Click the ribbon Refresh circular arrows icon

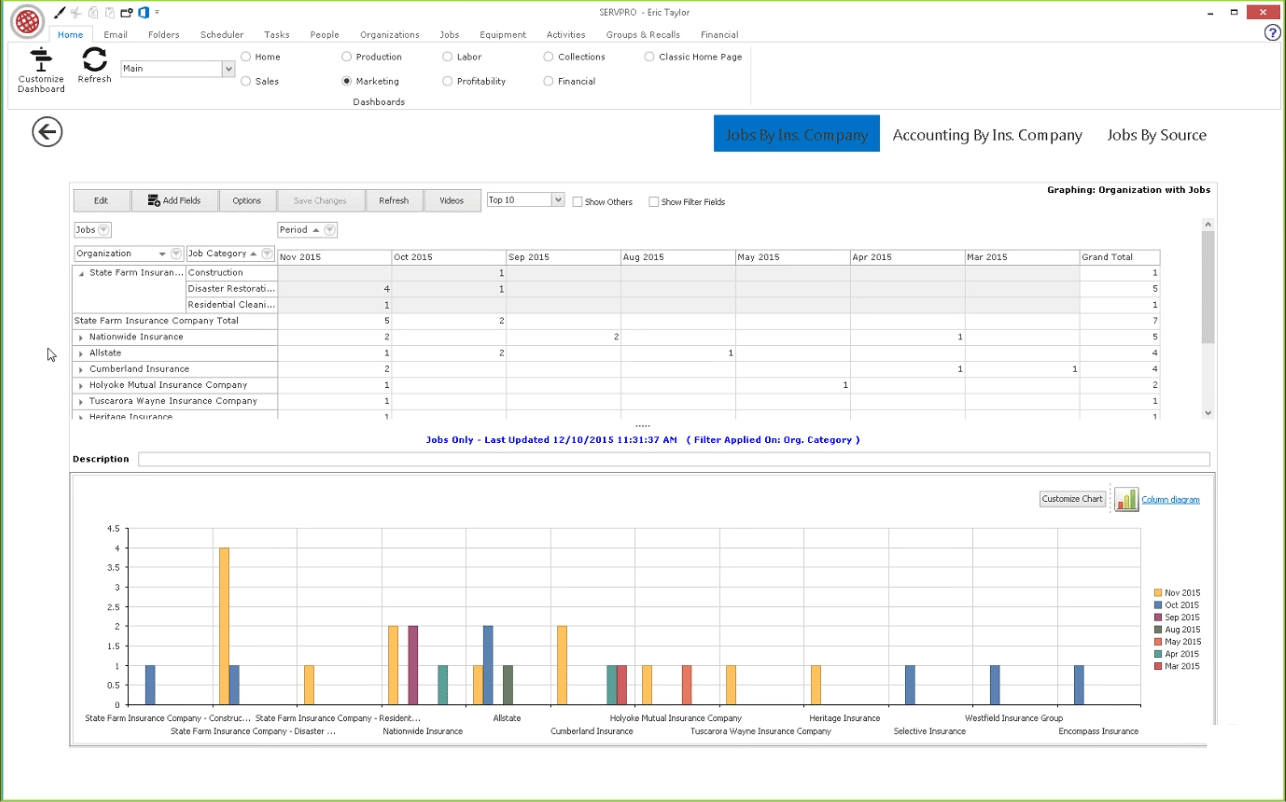(x=94, y=59)
